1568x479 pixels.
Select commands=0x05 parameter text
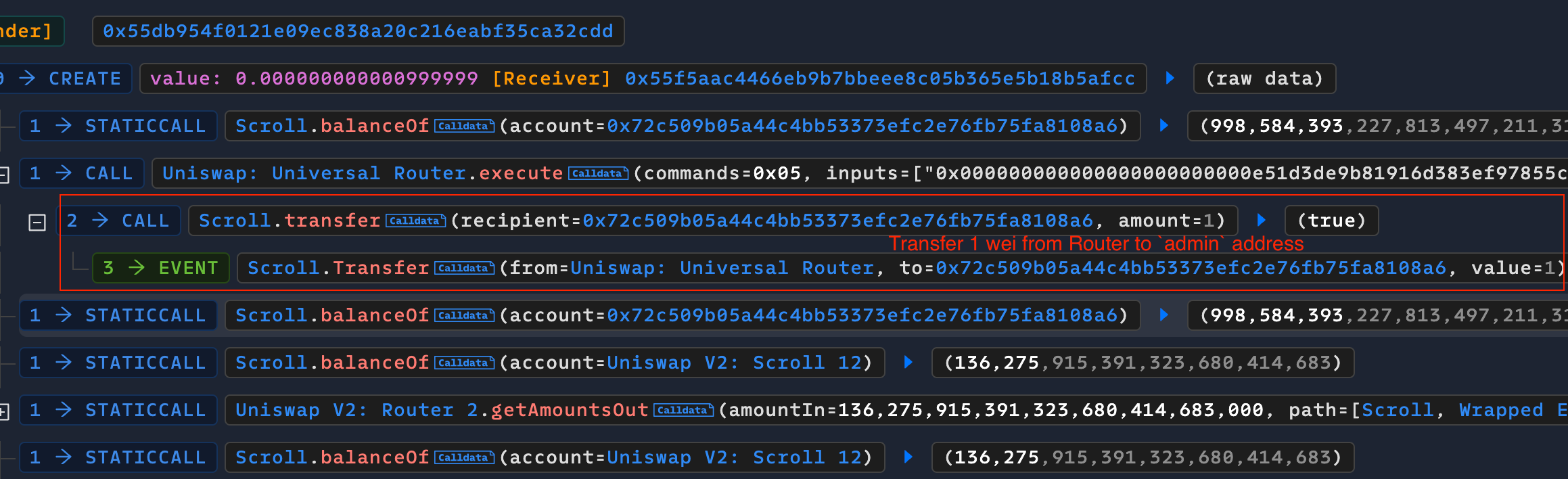click(x=722, y=173)
